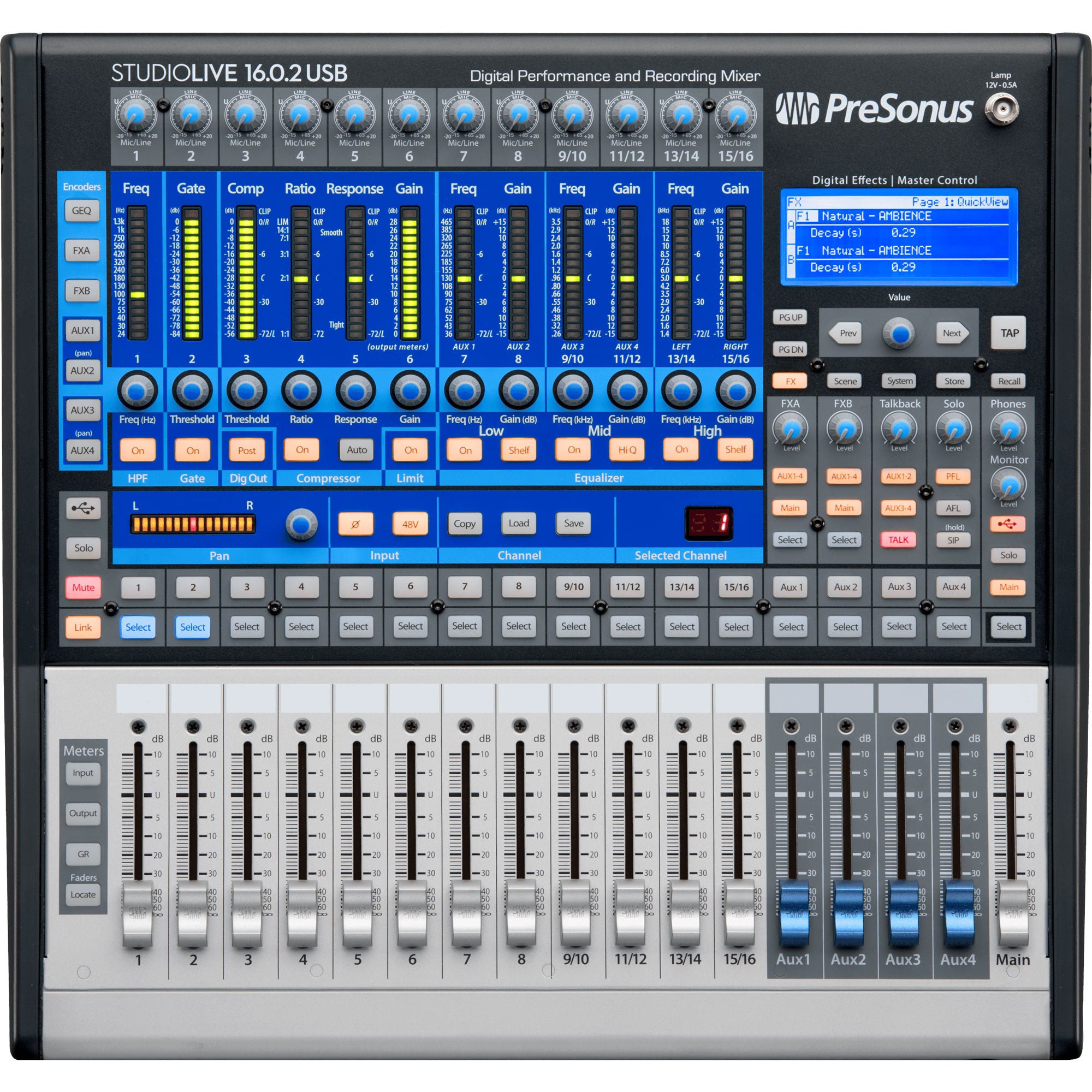Screen dimensions: 1092x1092
Task: Save the current channel preset
Action: coord(573,524)
